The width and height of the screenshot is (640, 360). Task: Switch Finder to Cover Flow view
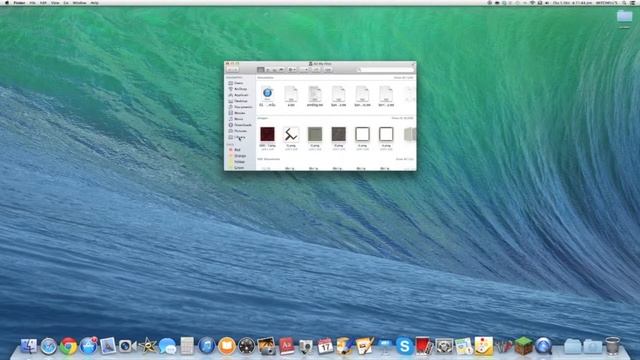click(281, 70)
